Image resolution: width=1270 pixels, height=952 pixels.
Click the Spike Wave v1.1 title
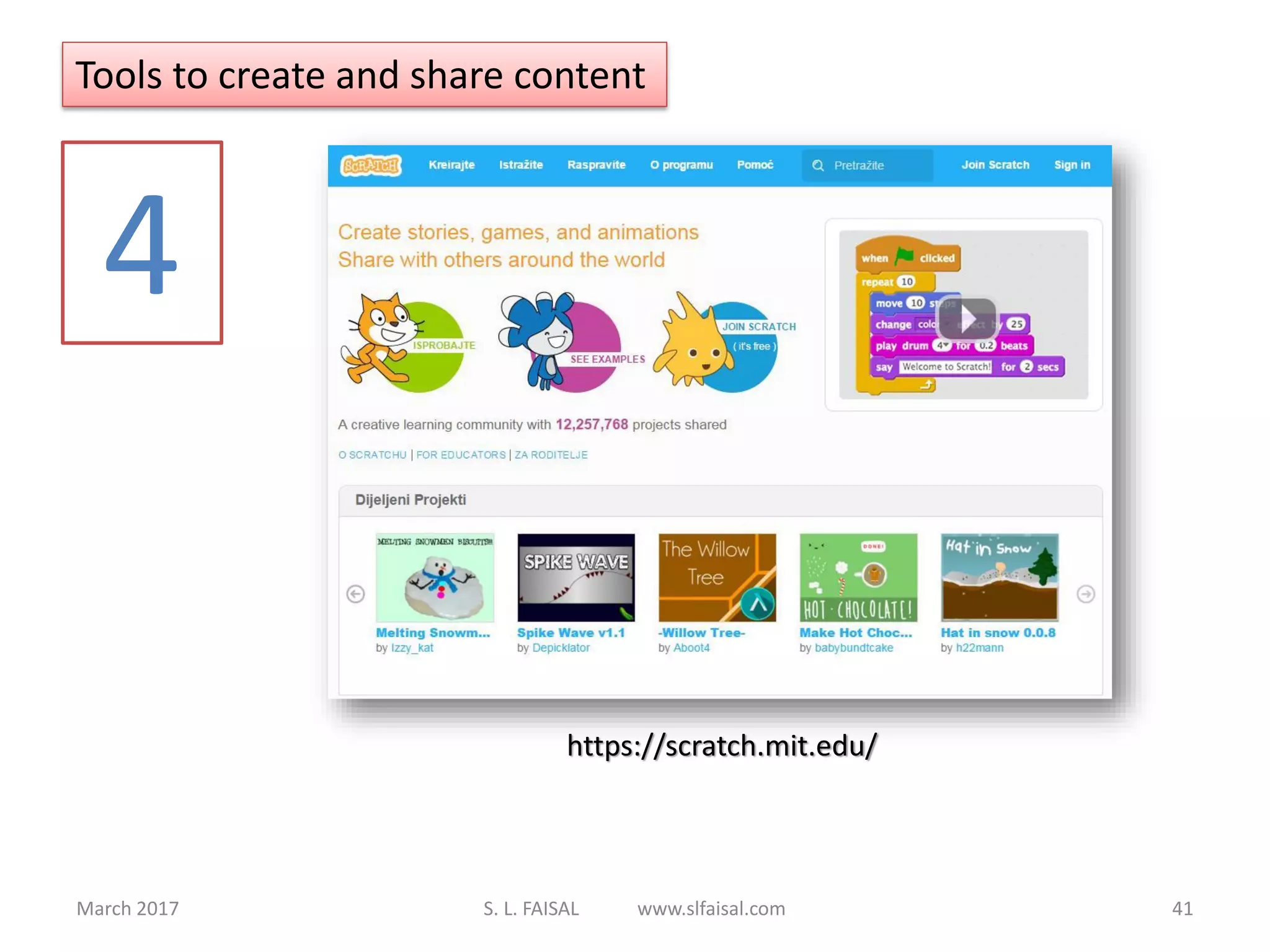(x=571, y=633)
